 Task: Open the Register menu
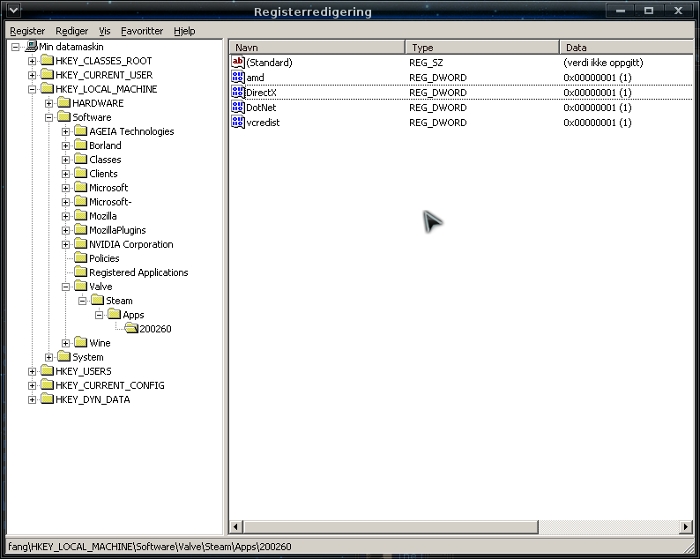click(x=27, y=31)
